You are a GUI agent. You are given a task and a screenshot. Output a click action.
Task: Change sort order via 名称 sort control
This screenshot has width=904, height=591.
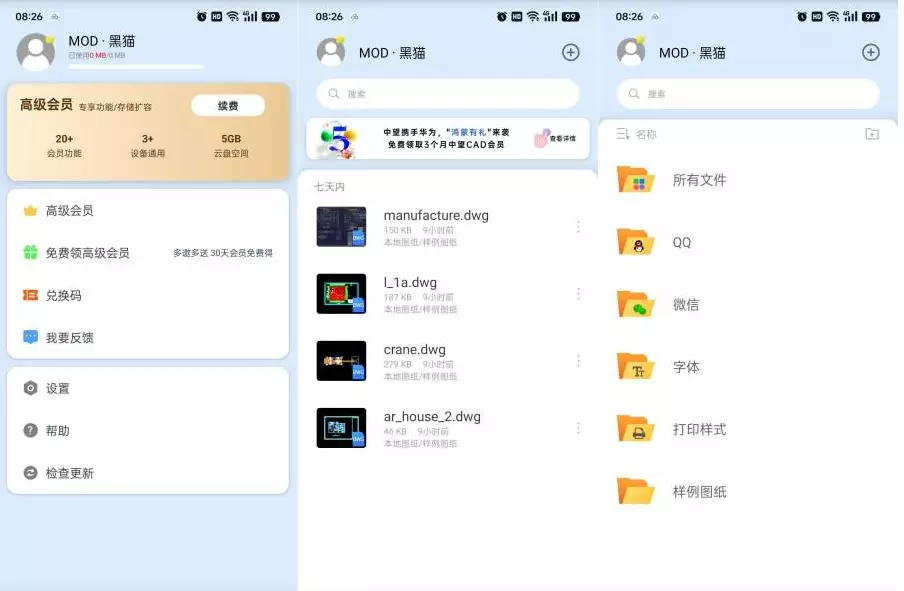click(x=637, y=134)
